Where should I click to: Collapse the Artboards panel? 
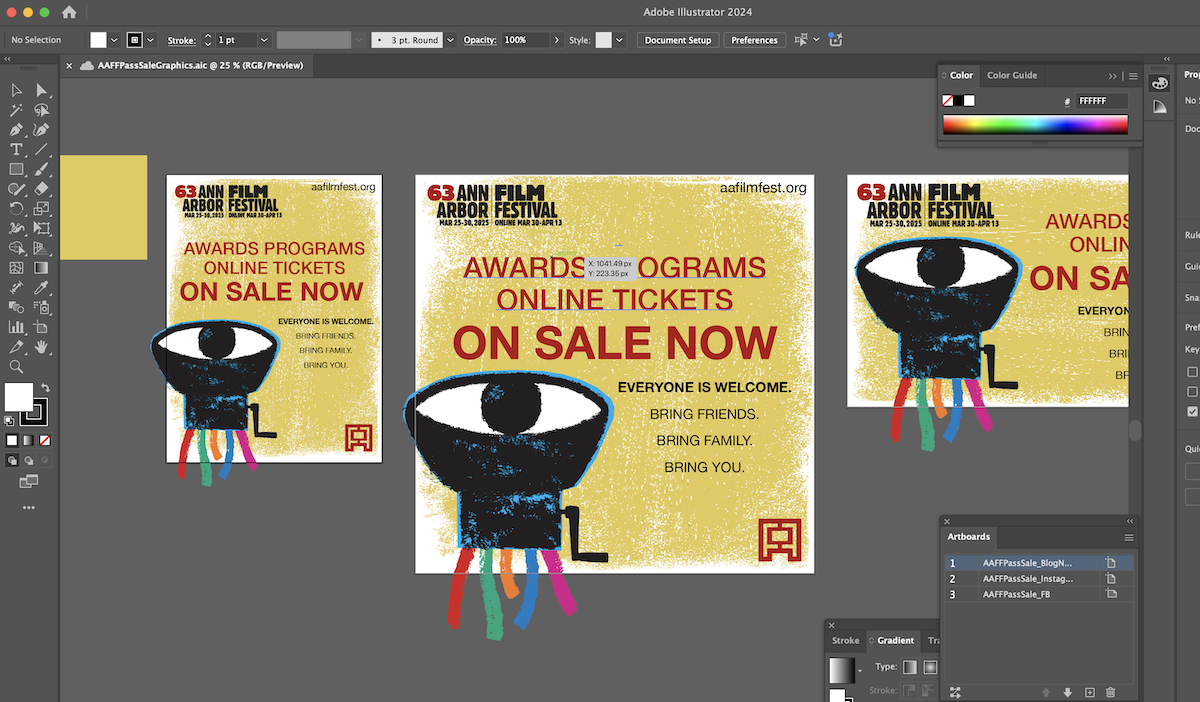click(1130, 521)
